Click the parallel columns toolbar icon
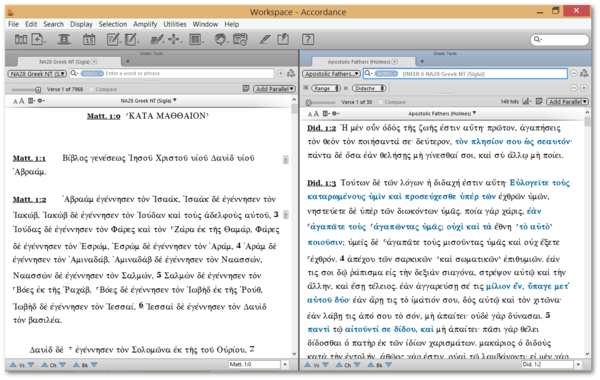 click(x=196, y=39)
